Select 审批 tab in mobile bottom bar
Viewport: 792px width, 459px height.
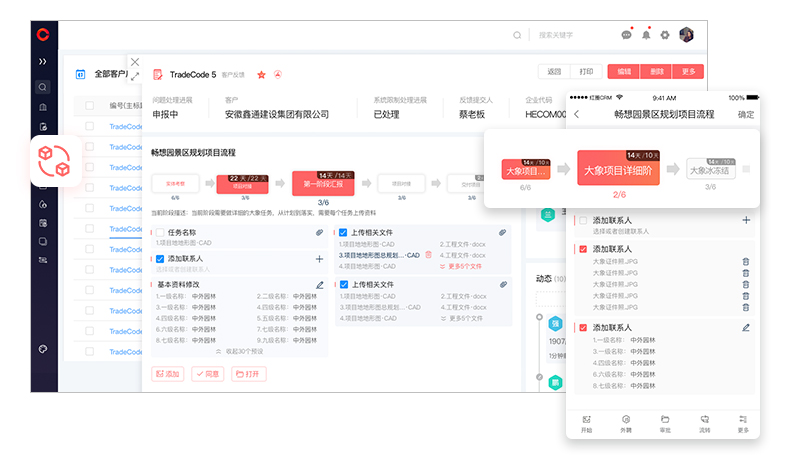pyautogui.click(x=665, y=422)
